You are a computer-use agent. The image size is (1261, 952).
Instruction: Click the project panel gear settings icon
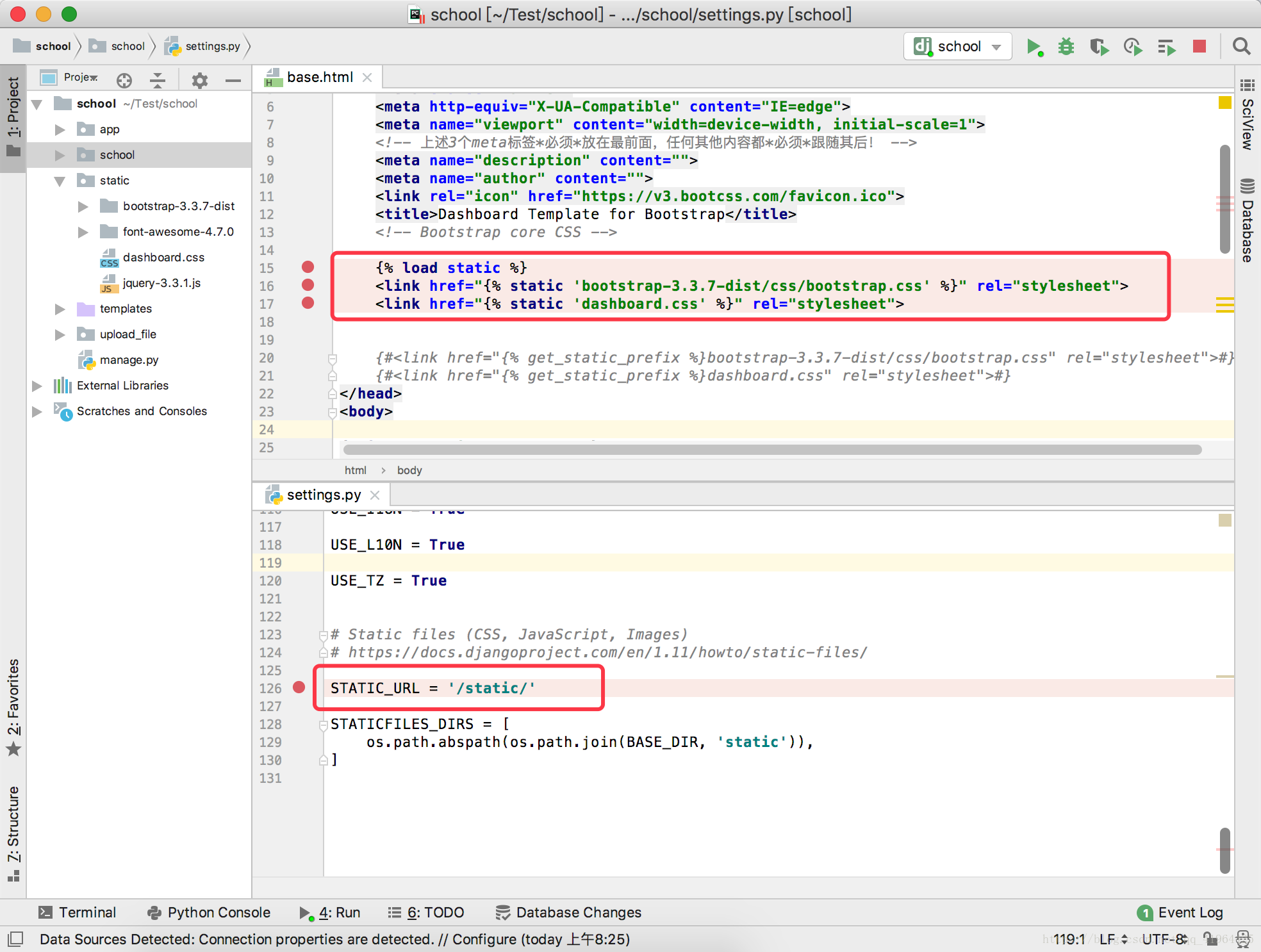click(x=200, y=80)
